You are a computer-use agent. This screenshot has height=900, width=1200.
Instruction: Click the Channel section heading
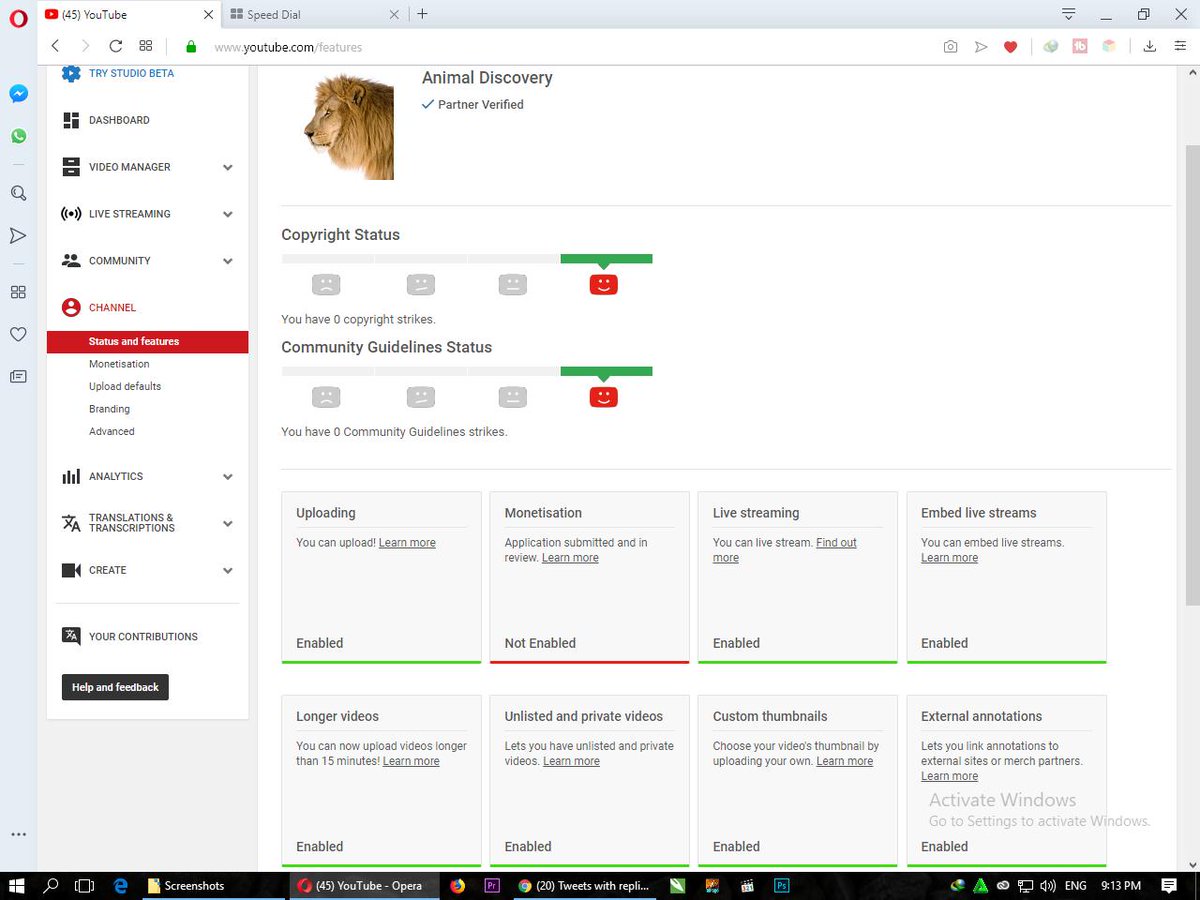coord(112,308)
